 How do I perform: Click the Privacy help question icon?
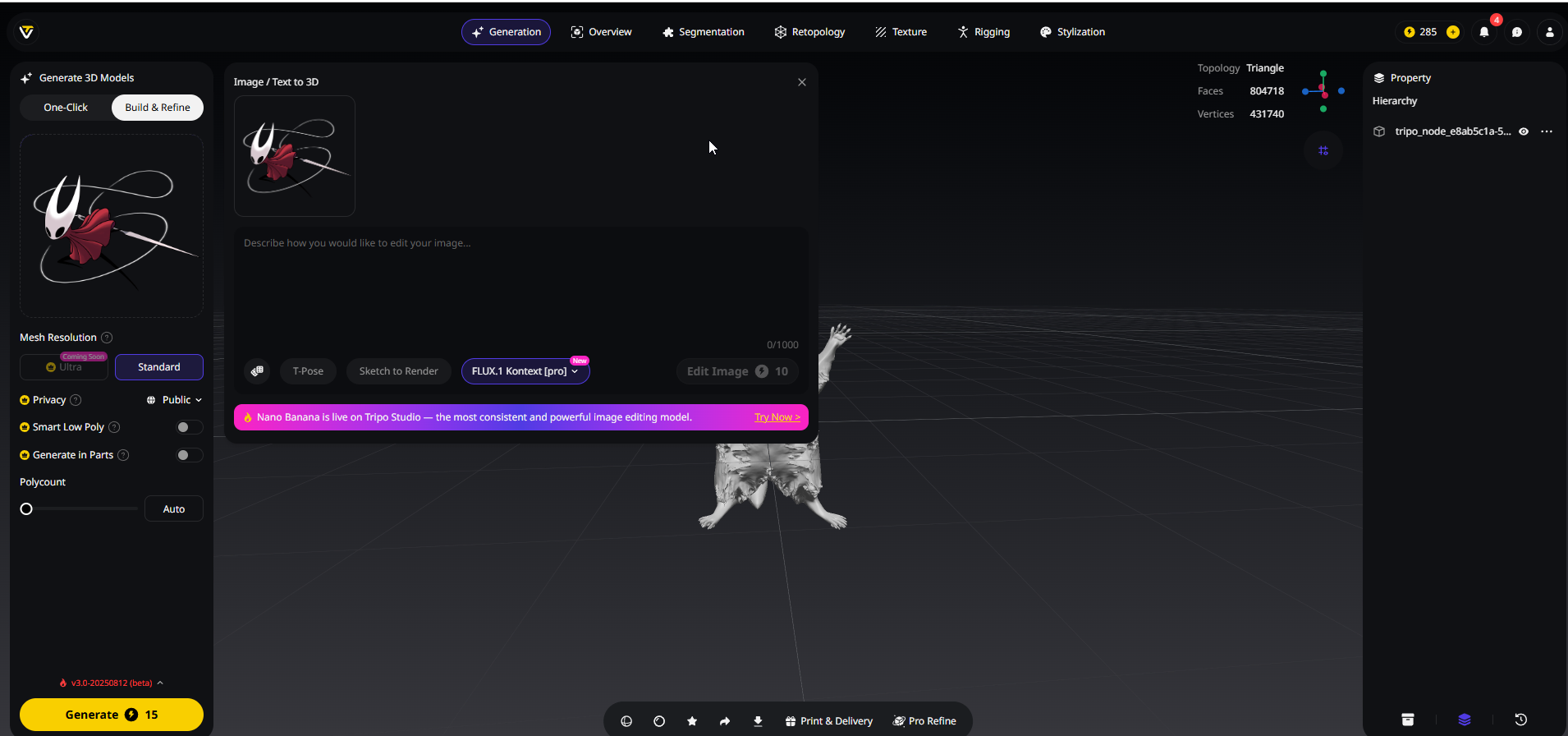tap(76, 400)
